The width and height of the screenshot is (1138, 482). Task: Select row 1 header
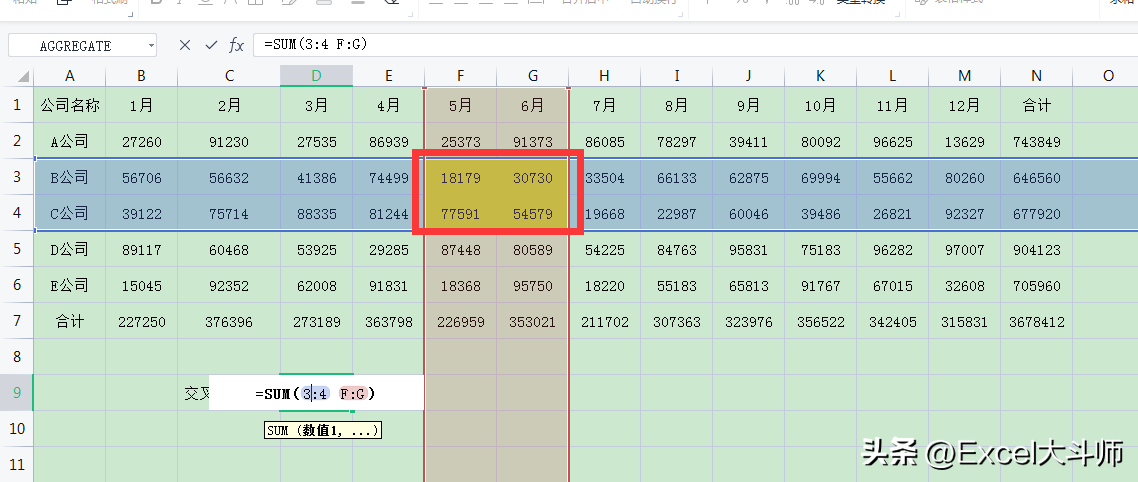pos(17,105)
